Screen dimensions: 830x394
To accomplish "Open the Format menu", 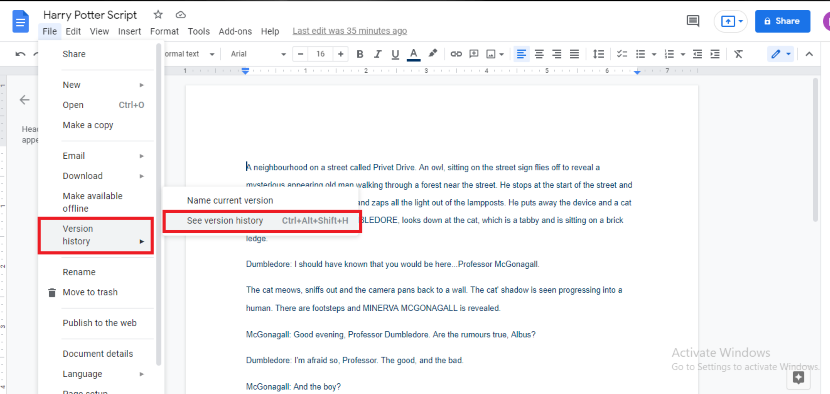I will 165,31.
